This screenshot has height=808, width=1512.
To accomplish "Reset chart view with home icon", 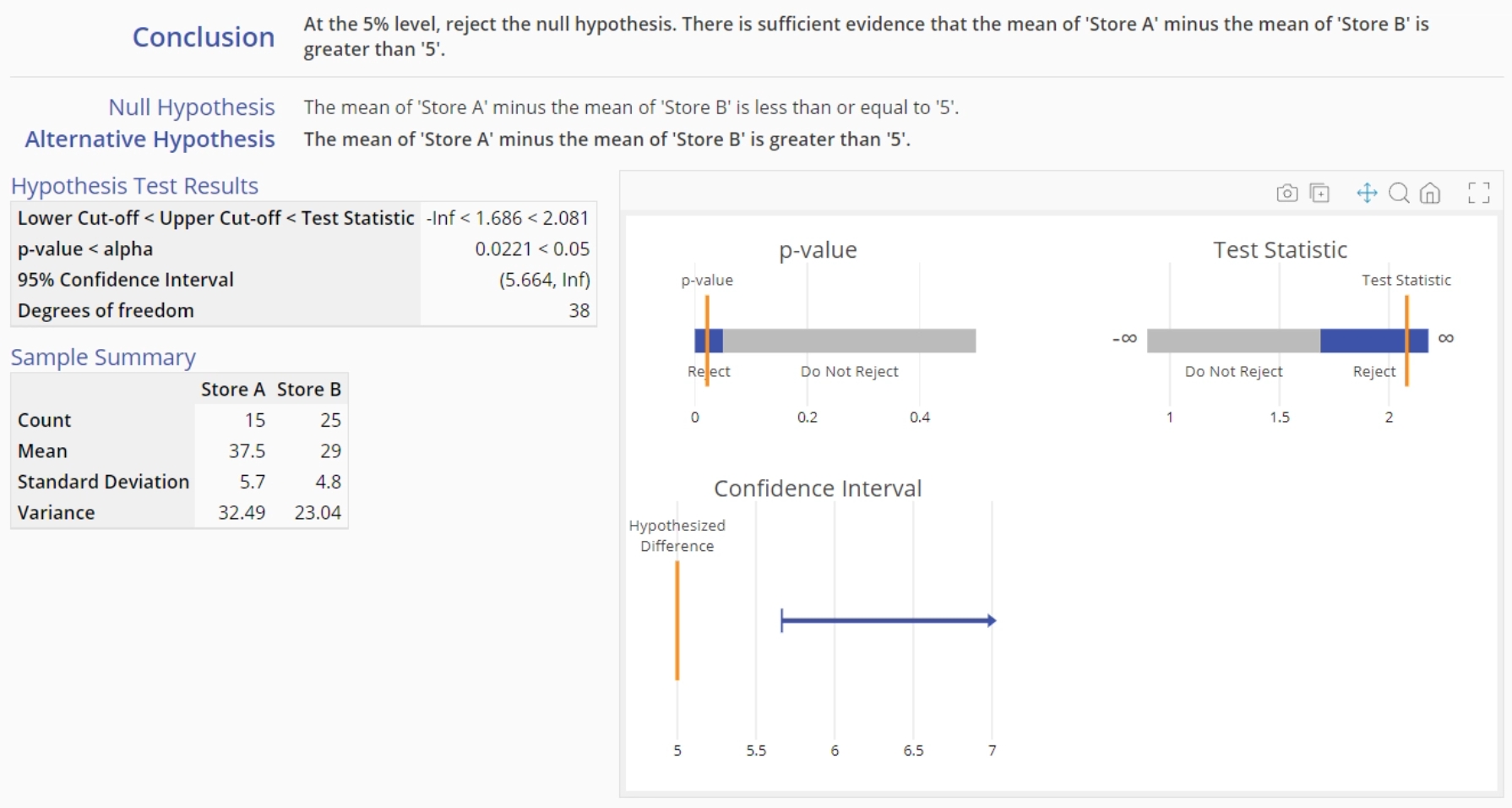I will [1430, 194].
